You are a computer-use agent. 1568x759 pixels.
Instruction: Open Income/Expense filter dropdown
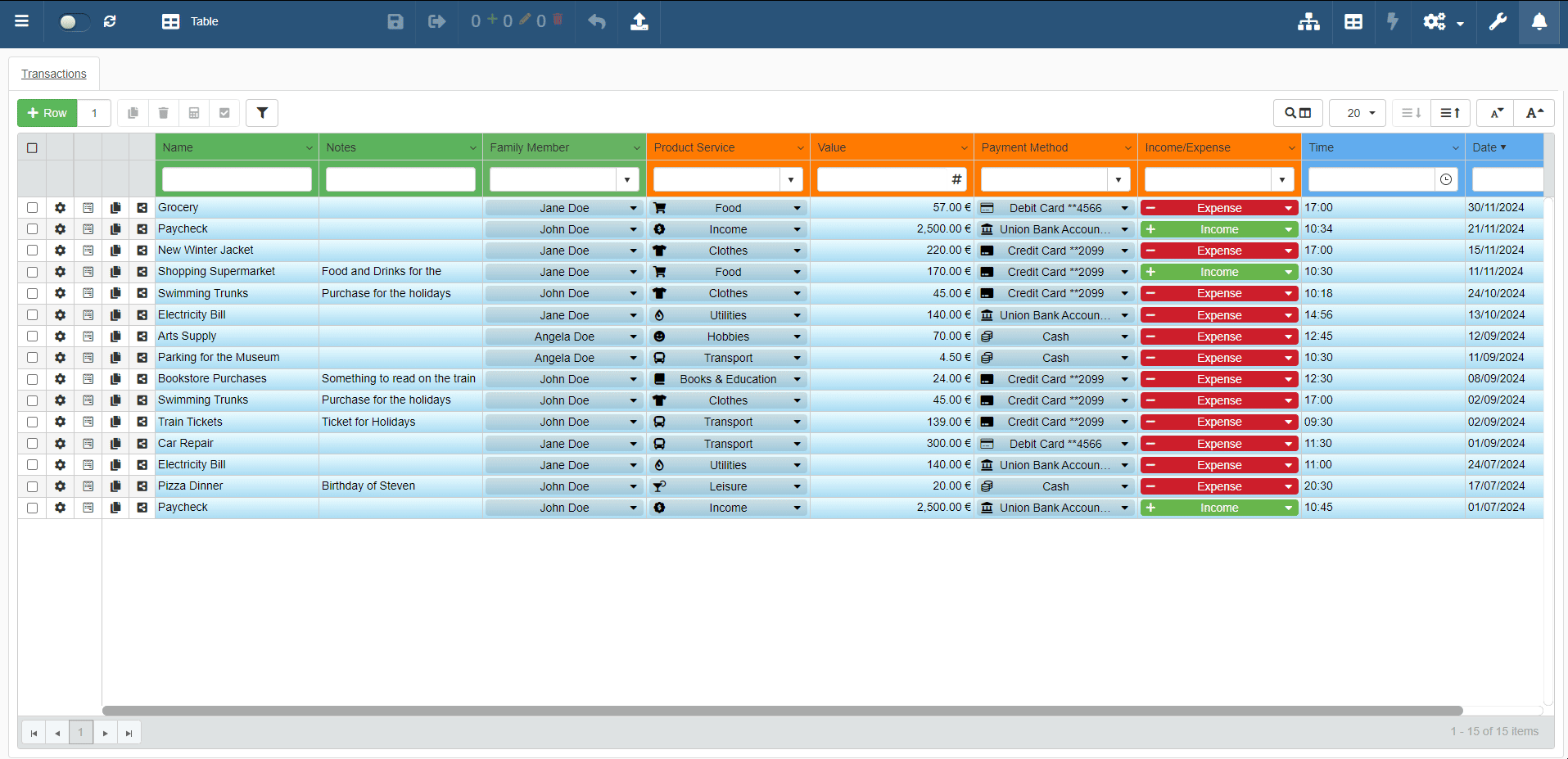click(1281, 179)
